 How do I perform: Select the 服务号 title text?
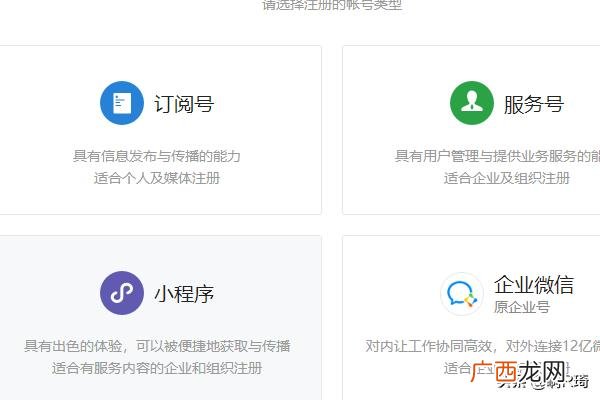[x=534, y=104]
